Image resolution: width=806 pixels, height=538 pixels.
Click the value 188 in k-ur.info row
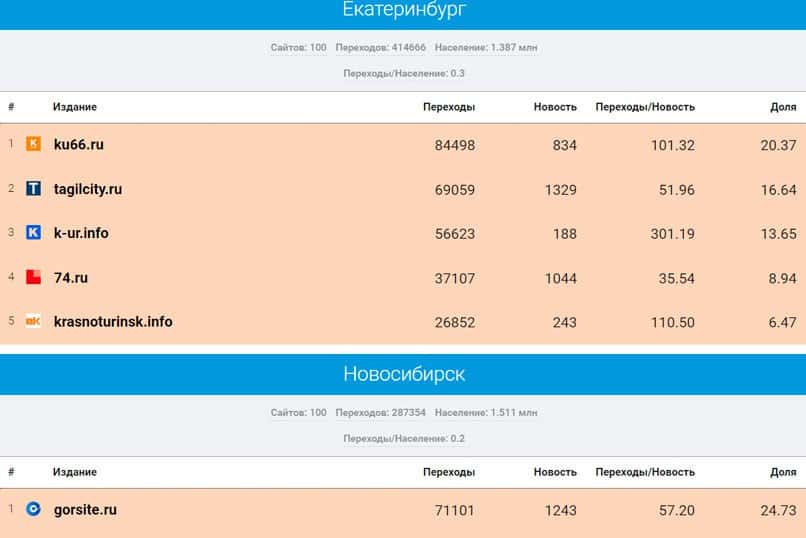(564, 234)
